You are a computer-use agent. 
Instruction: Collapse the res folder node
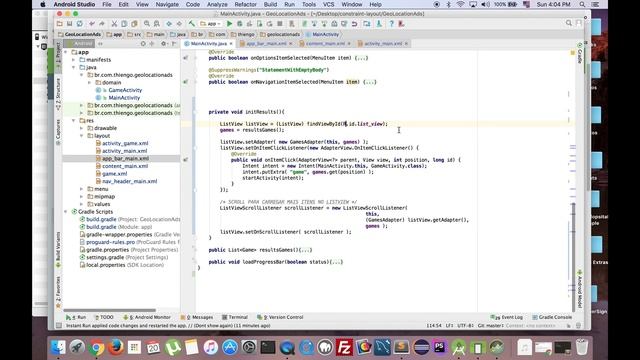[x=74, y=120]
